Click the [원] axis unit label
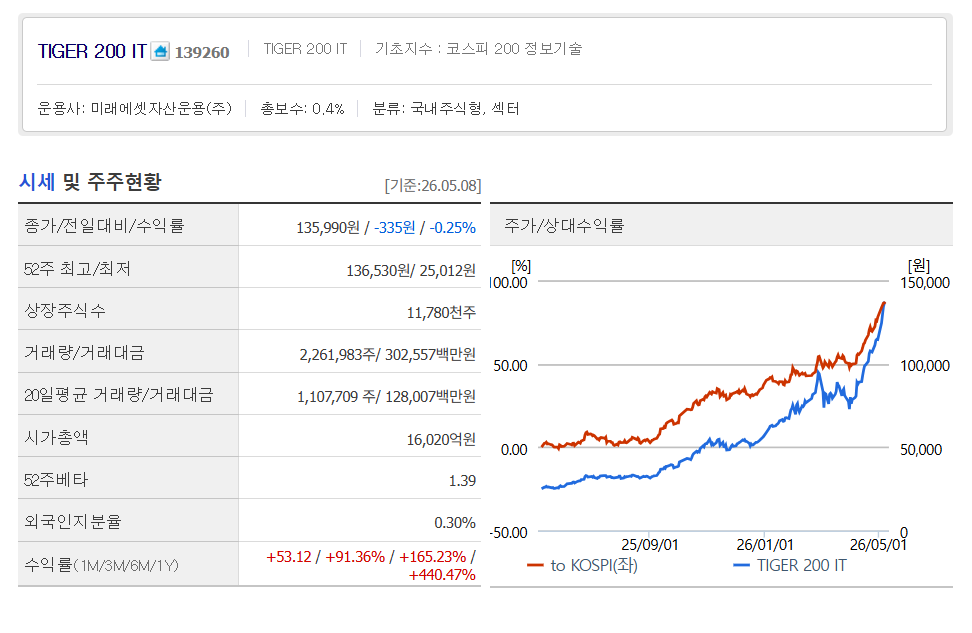The width and height of the screenshot is (972, 633). coord(919,267)
